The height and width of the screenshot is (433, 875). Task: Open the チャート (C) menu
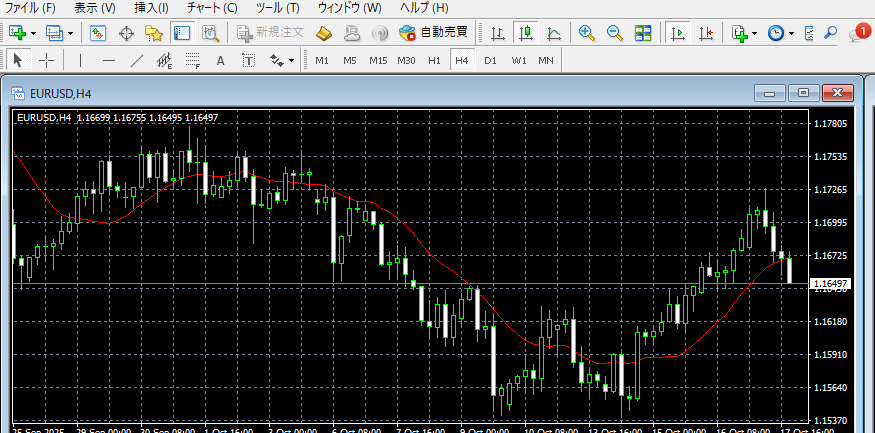[x=212, y=8]
